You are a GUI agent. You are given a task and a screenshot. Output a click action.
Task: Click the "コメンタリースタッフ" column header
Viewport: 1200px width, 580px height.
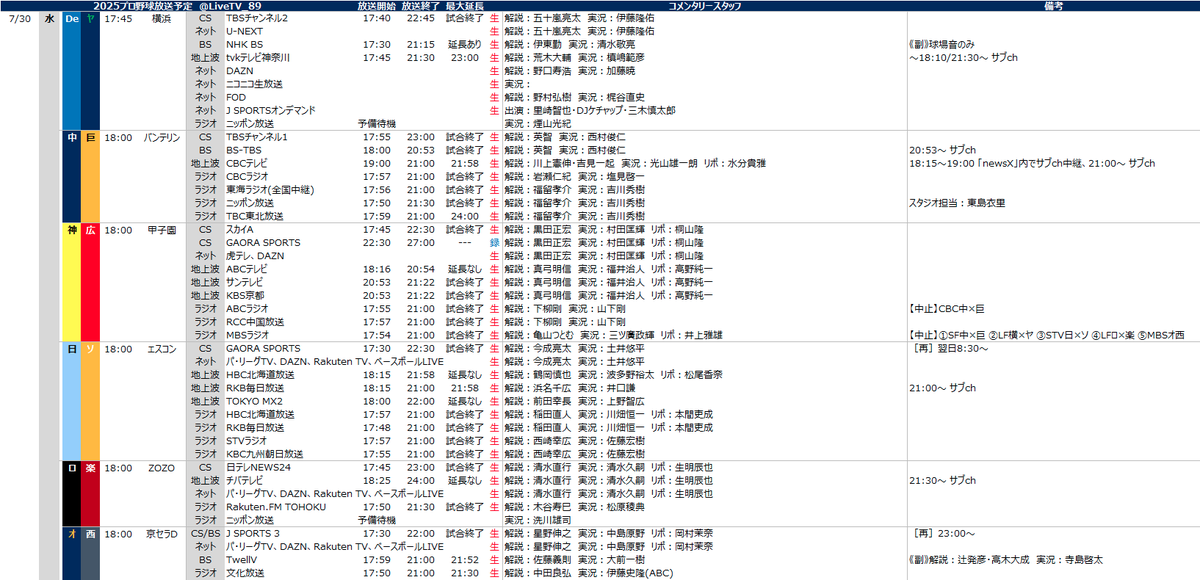click(x=703, y=6)
